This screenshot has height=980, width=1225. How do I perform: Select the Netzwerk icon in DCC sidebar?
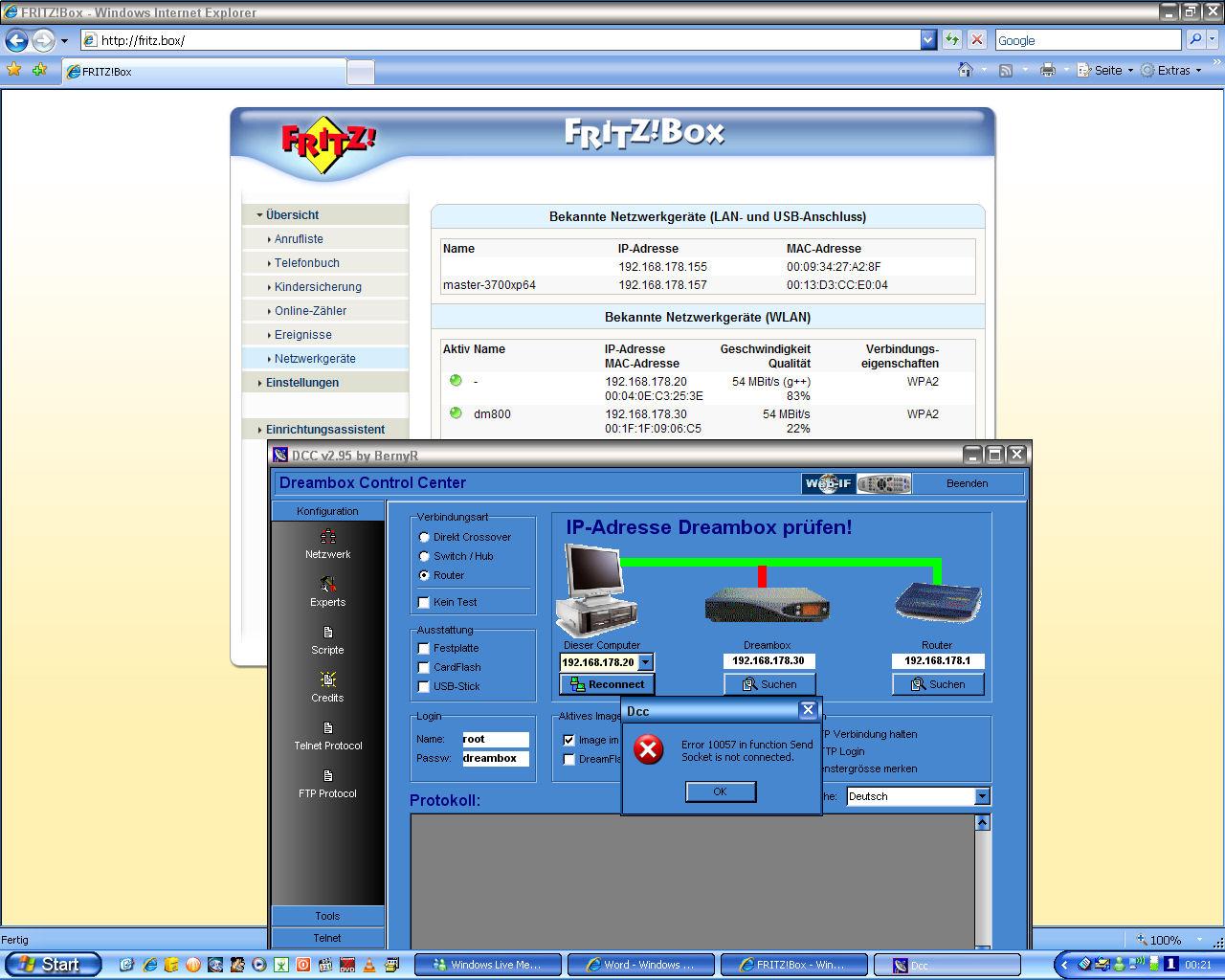tap(327, 544)
